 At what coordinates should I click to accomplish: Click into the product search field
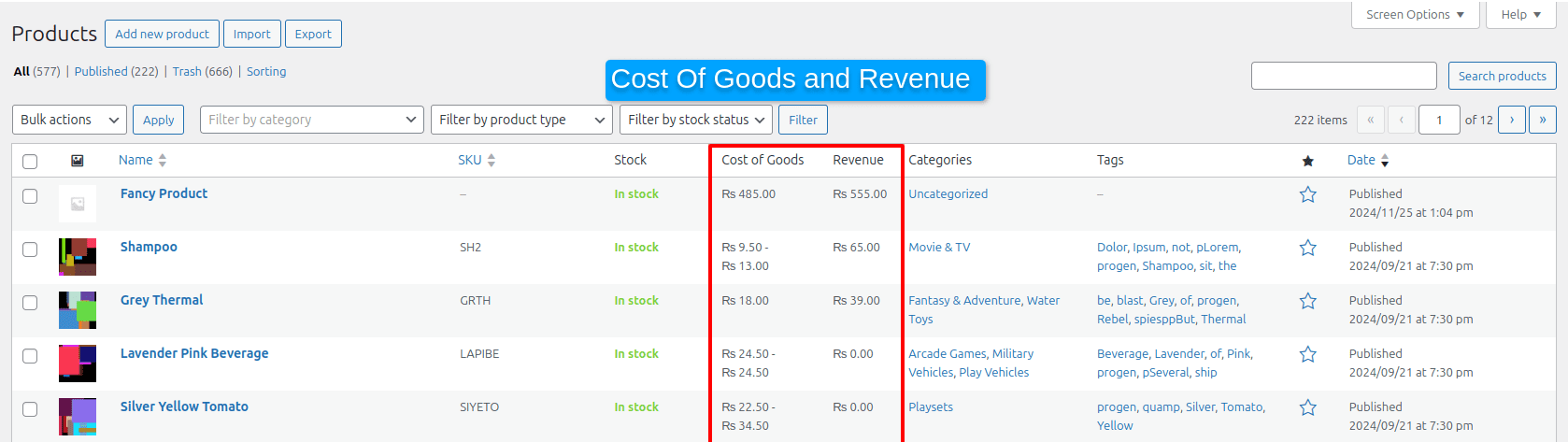(x=1343, y=76)
